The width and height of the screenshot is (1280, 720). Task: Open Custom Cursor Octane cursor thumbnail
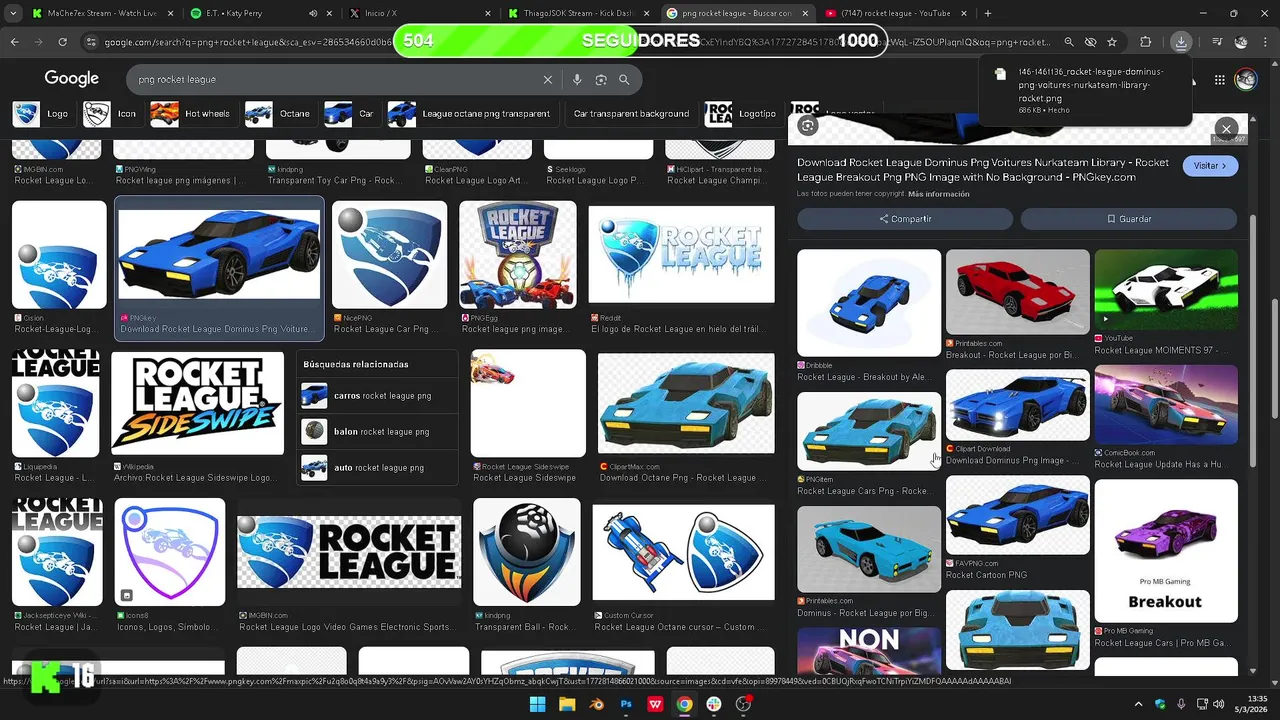683,552
